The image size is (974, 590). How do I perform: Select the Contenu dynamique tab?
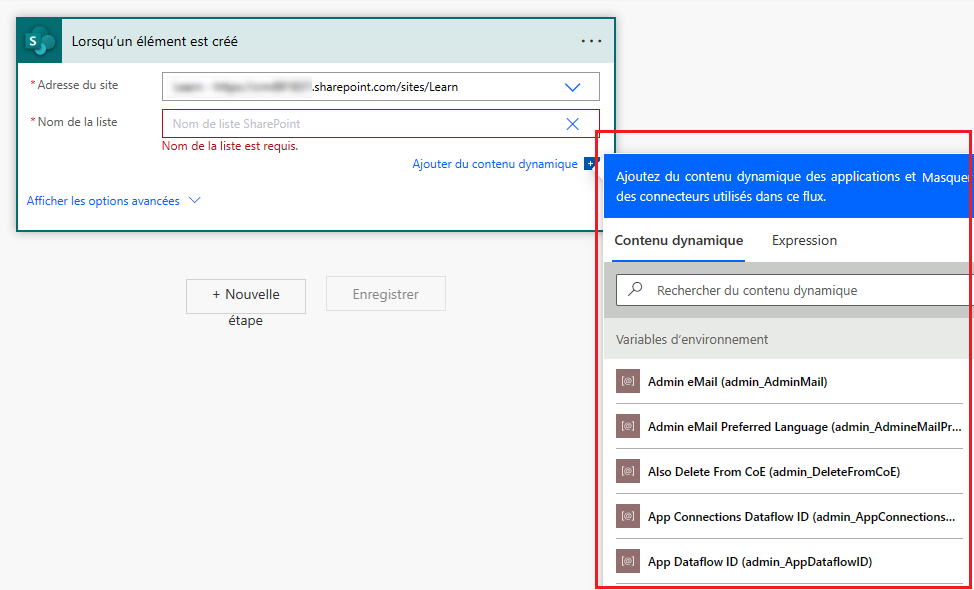click(681, 240)
